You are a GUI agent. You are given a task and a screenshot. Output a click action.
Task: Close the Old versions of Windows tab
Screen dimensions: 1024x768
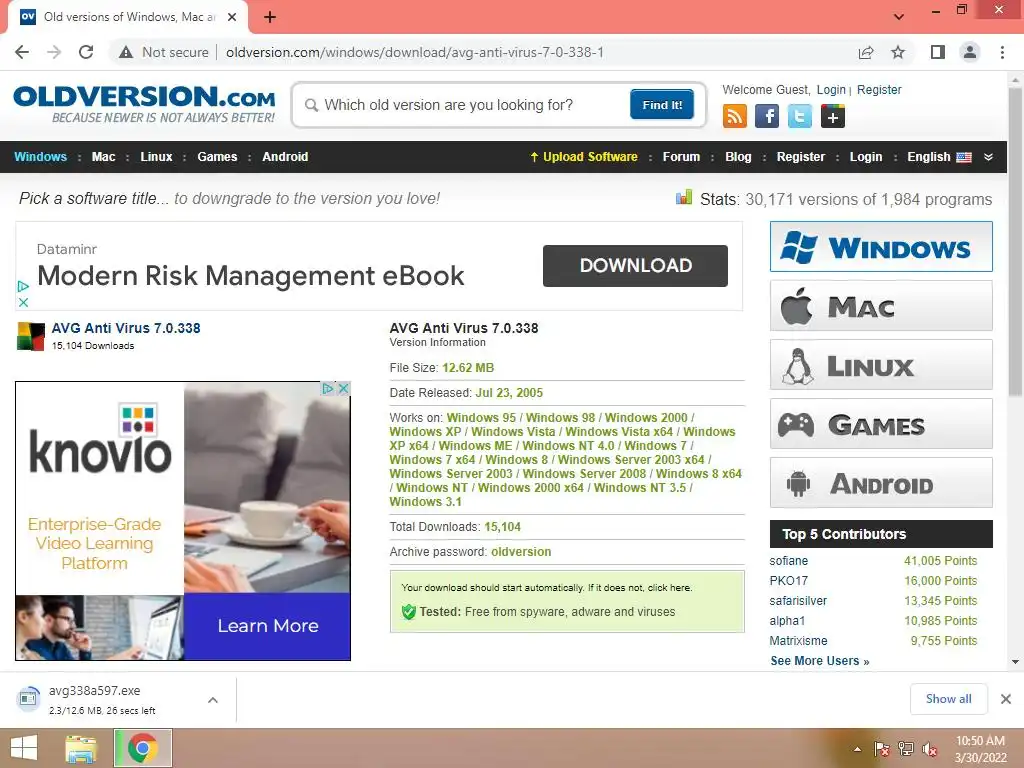[232, 18]
